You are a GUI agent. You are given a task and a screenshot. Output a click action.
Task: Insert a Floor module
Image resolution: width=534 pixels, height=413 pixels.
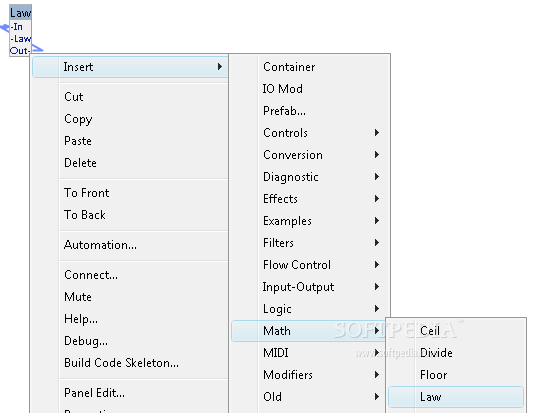click(456, 375)
